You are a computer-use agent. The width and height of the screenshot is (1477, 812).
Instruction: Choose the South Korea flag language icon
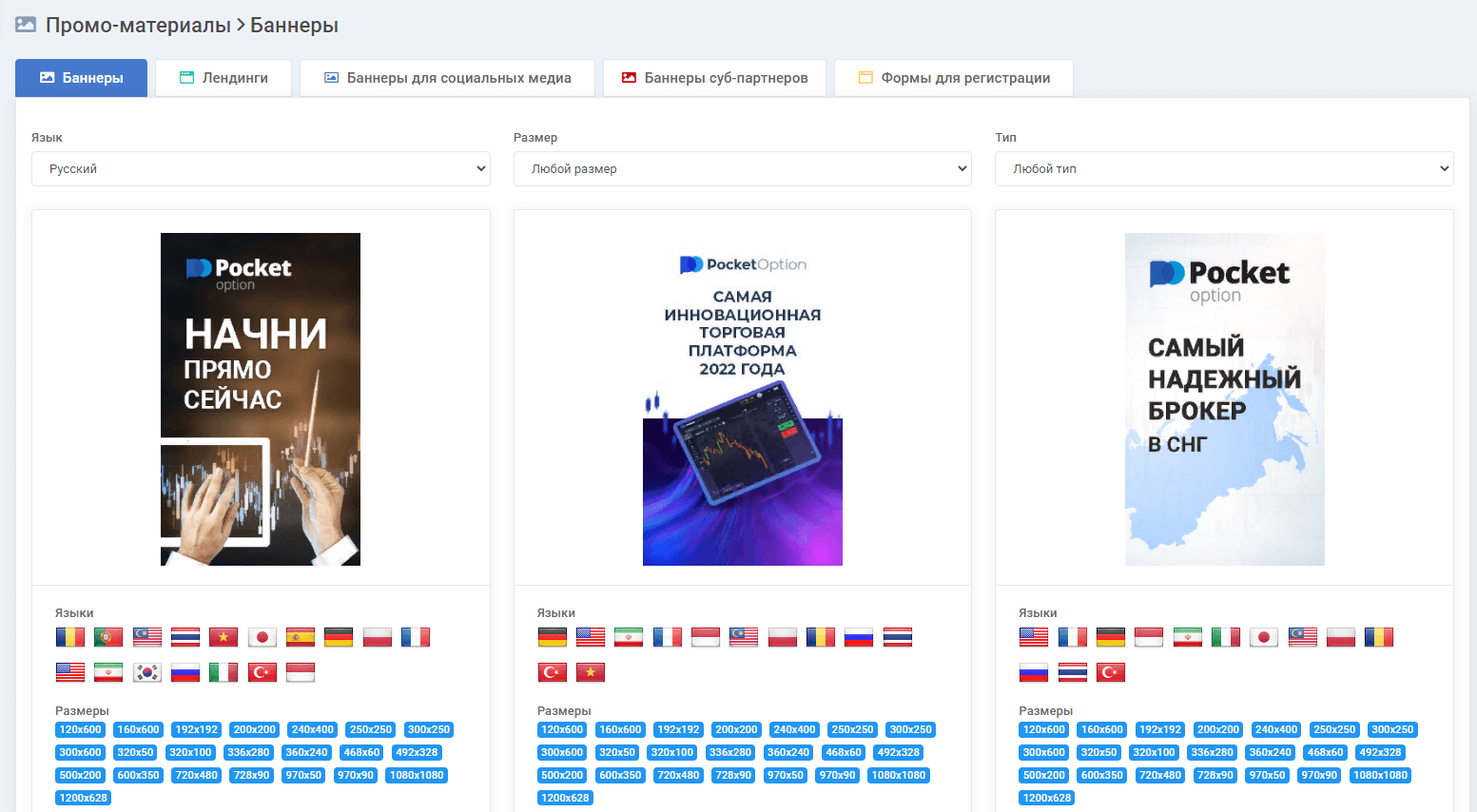click(x=146, y=672)
